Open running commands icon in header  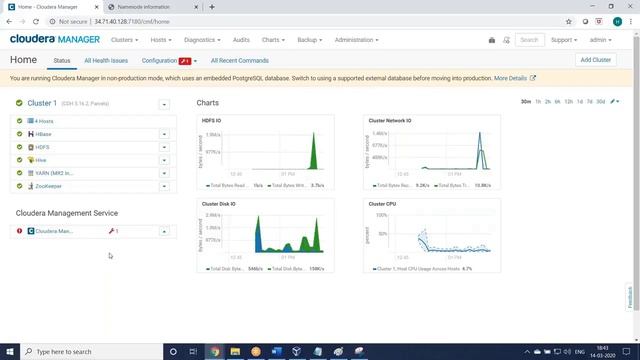506,40
